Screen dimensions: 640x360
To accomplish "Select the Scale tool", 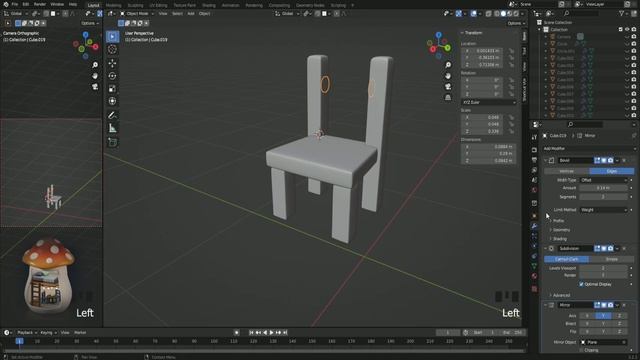I will [x=112, y=89].
